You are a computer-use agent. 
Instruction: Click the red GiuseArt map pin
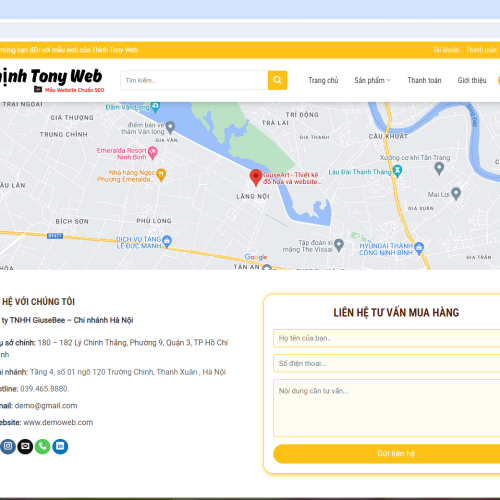pyautogui.click(x=256, y=177)
